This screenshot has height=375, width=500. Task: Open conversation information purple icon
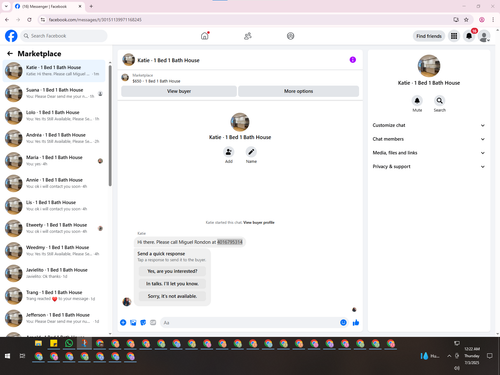353,60
